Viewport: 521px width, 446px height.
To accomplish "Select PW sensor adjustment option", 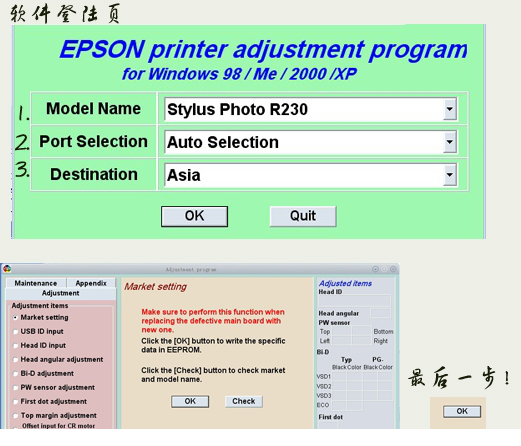I will [x=15, y=388].
